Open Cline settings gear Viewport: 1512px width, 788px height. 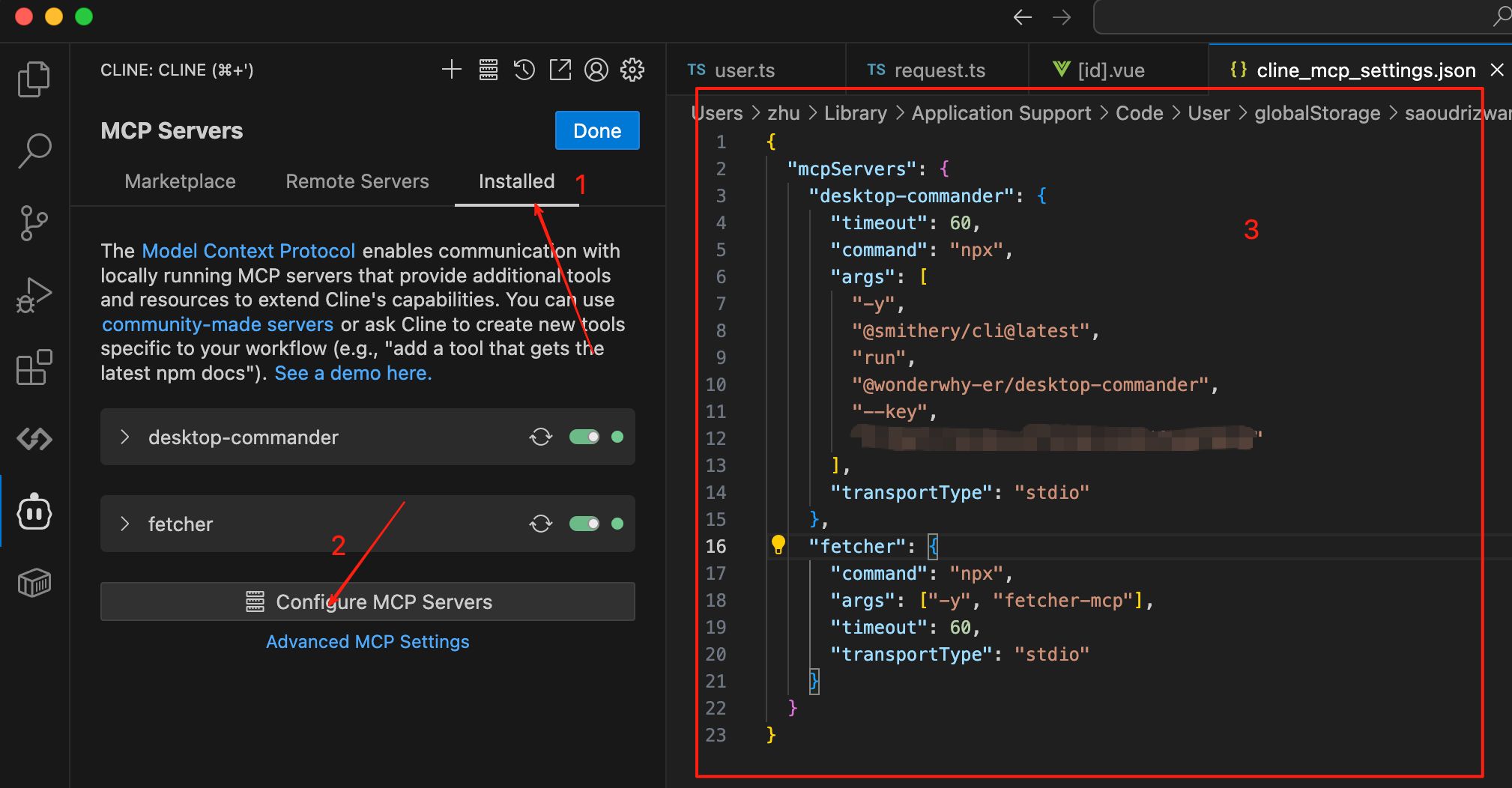click(632, 70)
